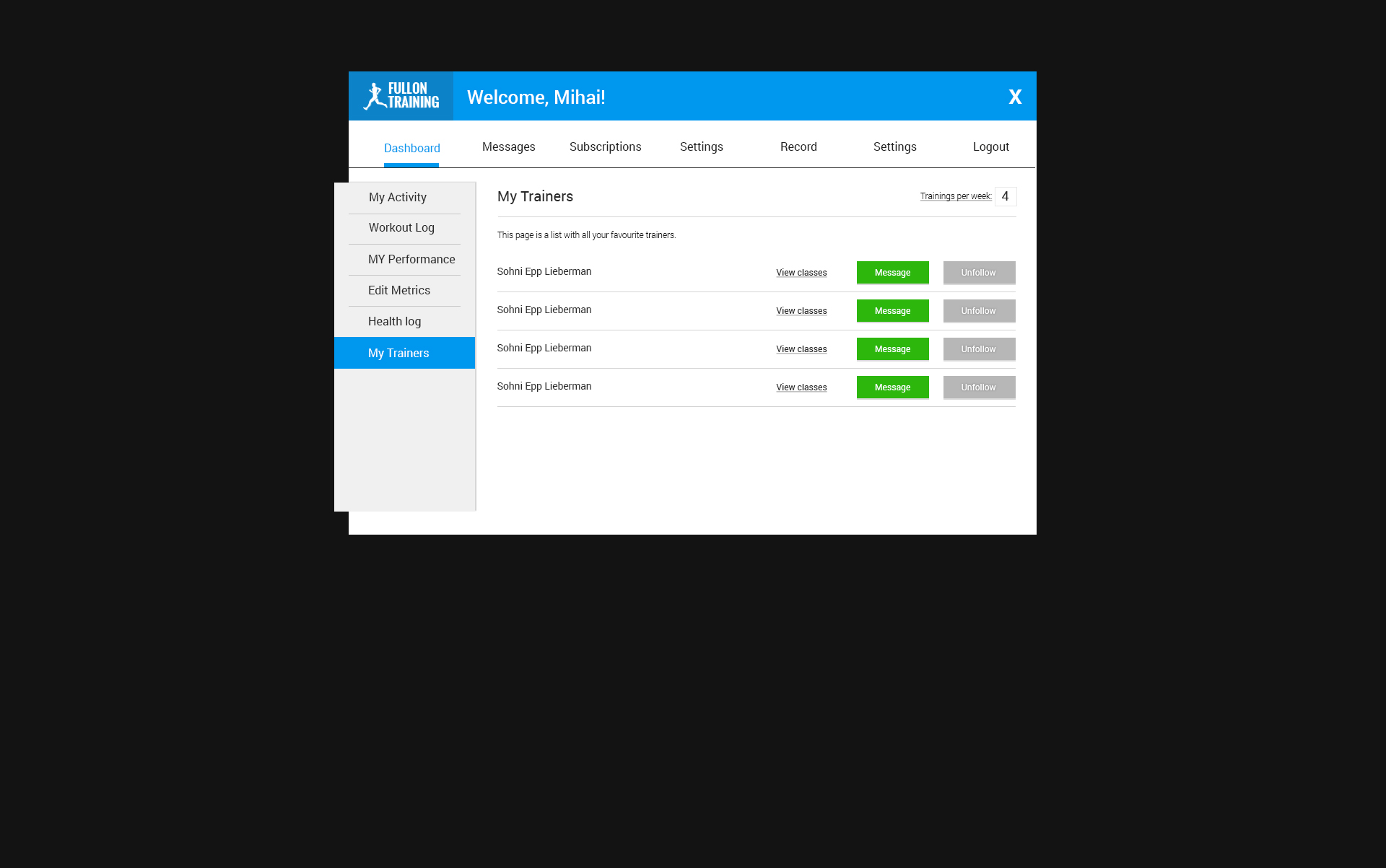Image resolution: width=1386 pixels, height=868 pixels.
Task: Switch to the Messages tab
Action: [508, 146]
